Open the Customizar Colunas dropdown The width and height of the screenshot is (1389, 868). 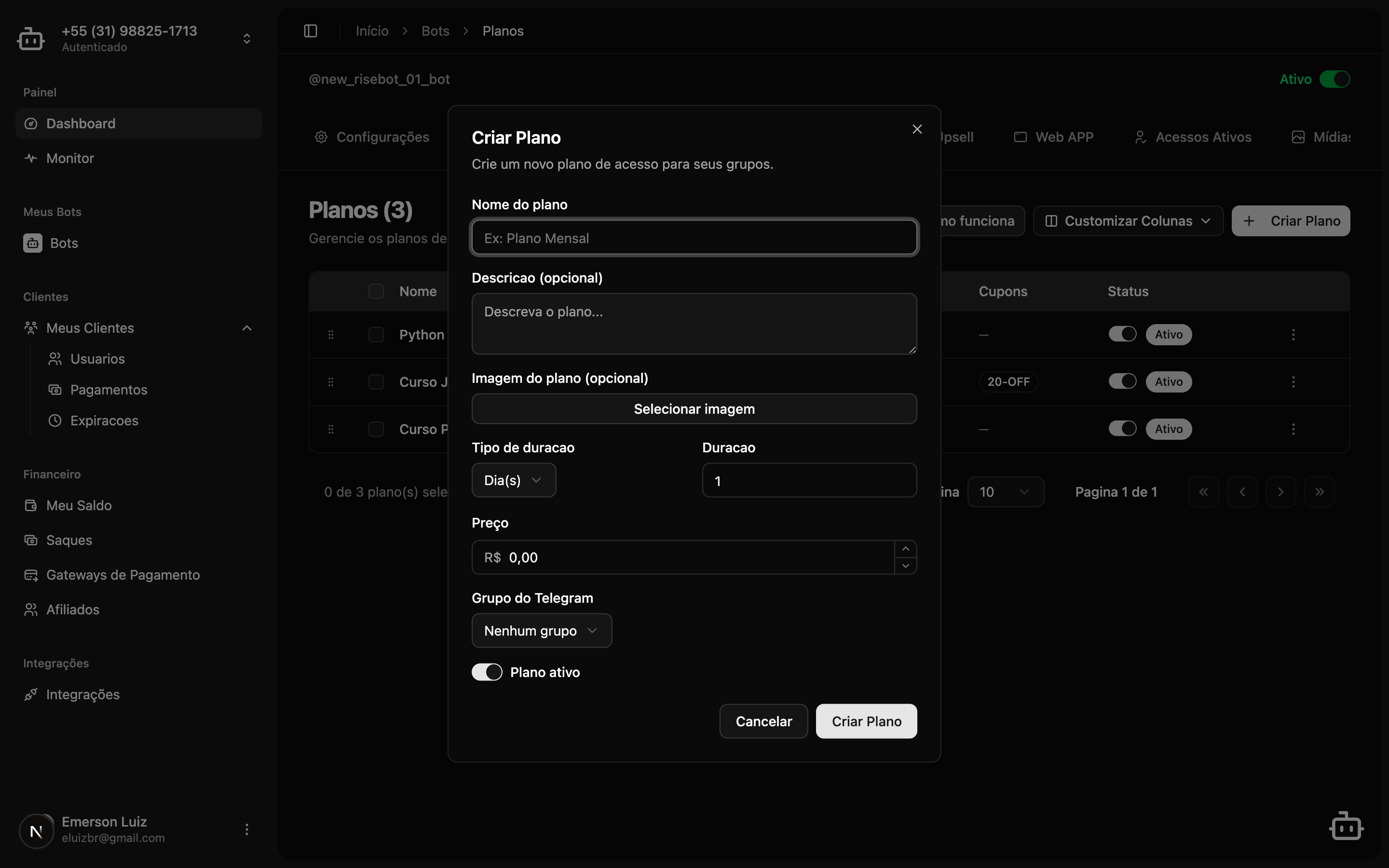point(1128,221)
